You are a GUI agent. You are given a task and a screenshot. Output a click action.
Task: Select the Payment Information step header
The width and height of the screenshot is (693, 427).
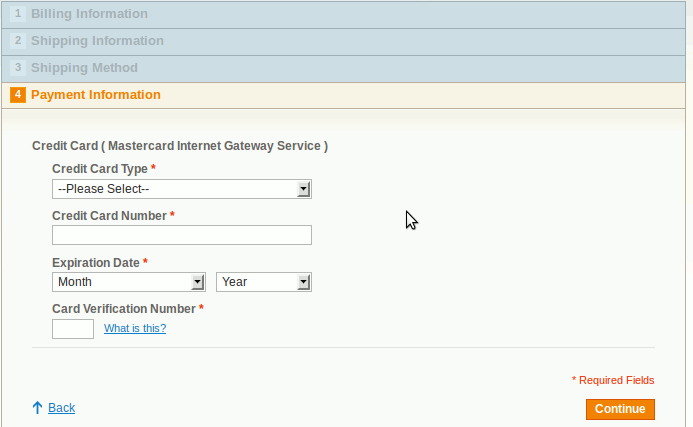[x=343, y=95]
